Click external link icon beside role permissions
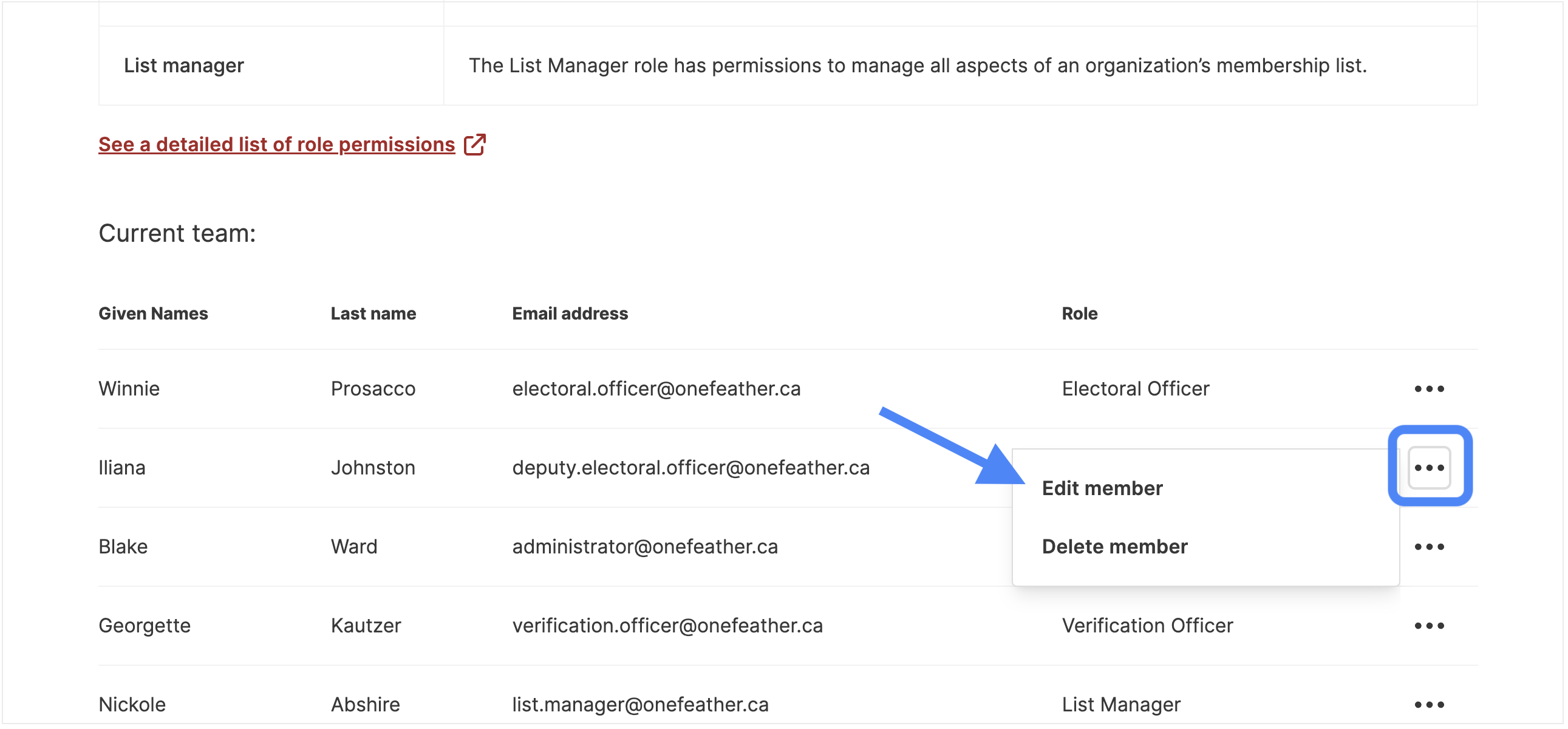The width and height of the screenshot is (1568, 729). 475,145
